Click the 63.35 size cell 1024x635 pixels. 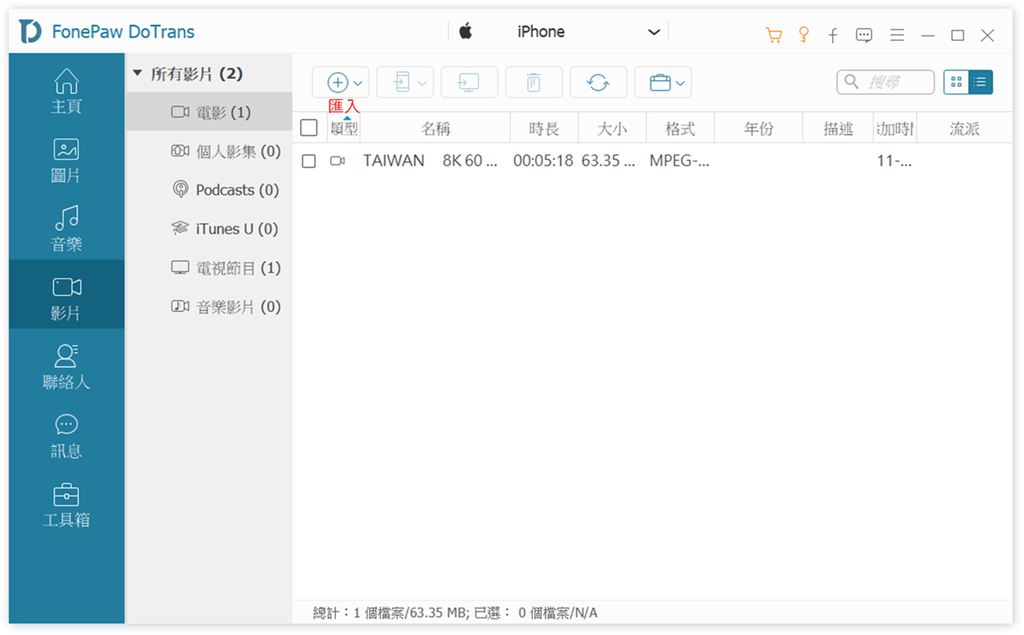click(x=609, y=161)
